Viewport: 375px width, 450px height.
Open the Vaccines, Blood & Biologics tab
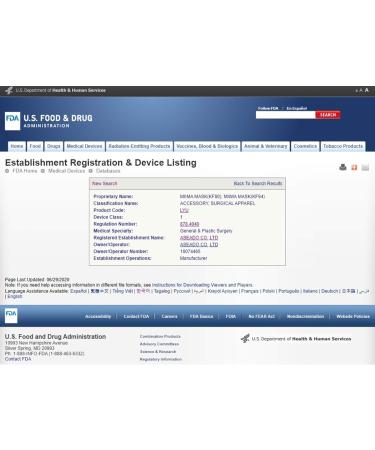coord(207,146)
